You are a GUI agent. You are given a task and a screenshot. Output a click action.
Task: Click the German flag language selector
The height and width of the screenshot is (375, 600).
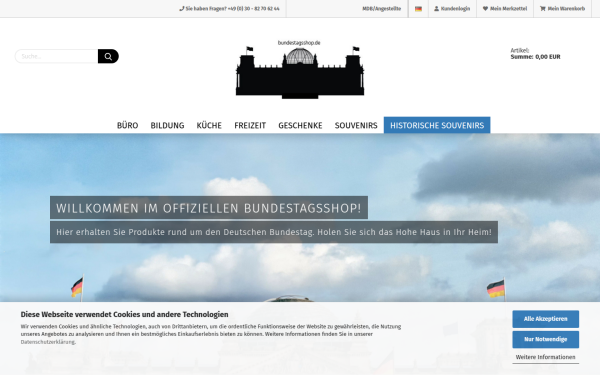[418, 9]
